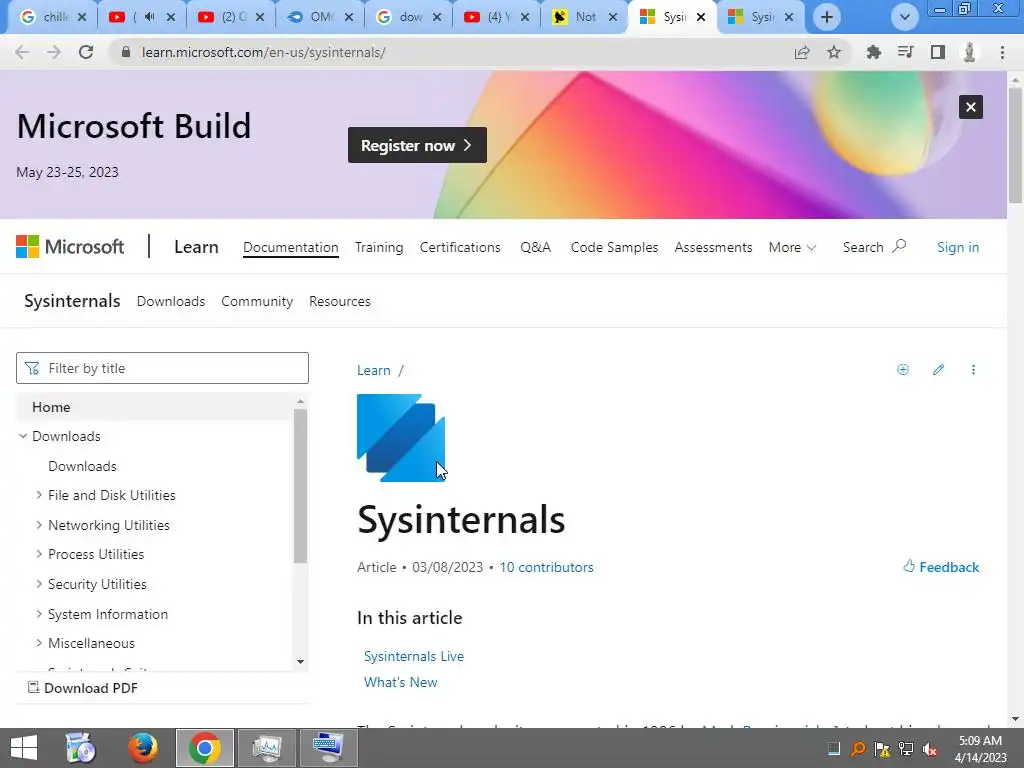Click the browser back arrow

pyautogui.click(x=22, y=52)
